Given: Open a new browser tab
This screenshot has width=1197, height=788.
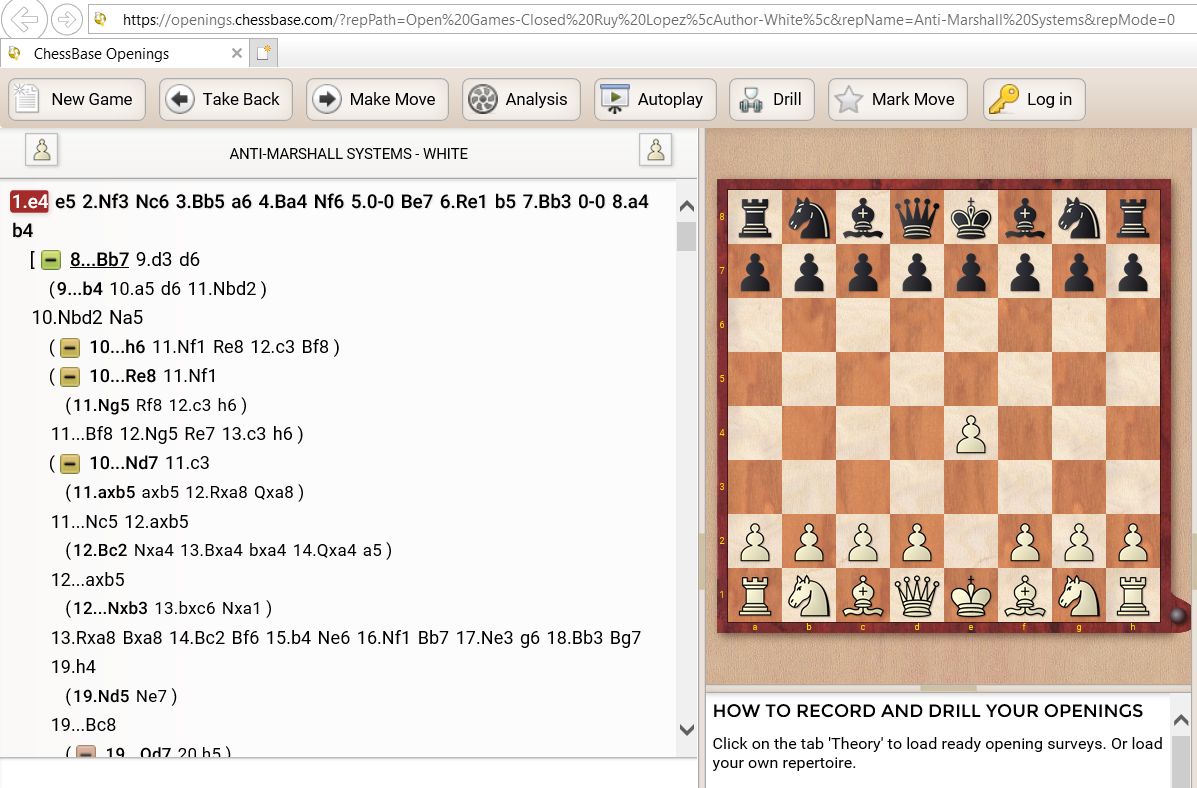Looking at the screenshot, I should (x=263, y=54).
